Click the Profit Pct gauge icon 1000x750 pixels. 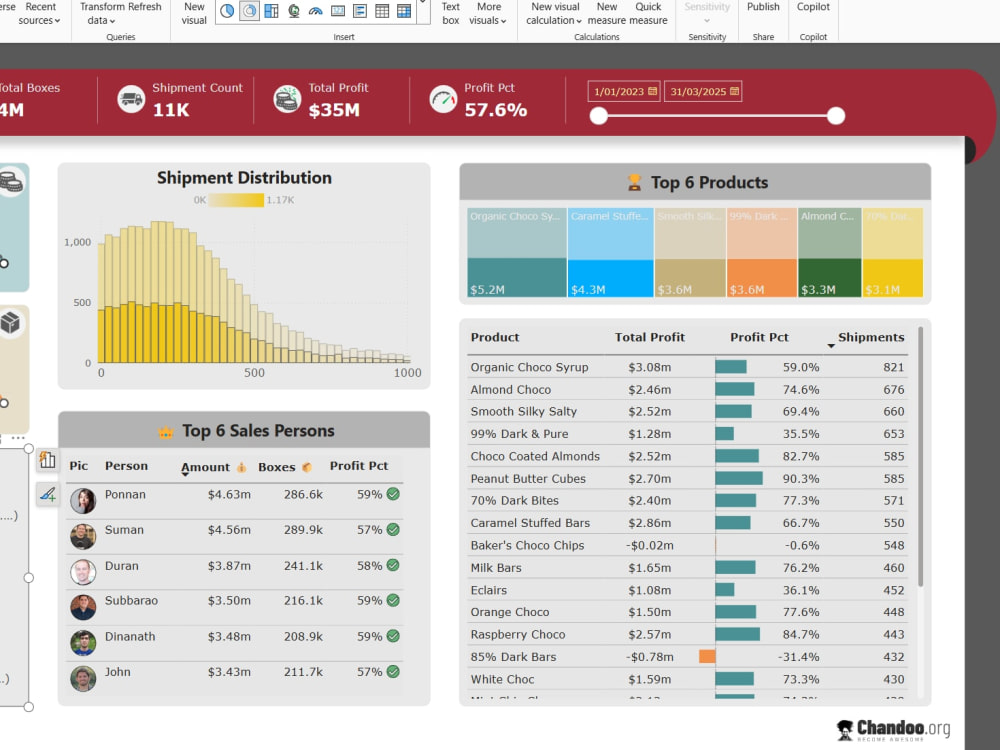pyautogui.click(x=443, y=99)
